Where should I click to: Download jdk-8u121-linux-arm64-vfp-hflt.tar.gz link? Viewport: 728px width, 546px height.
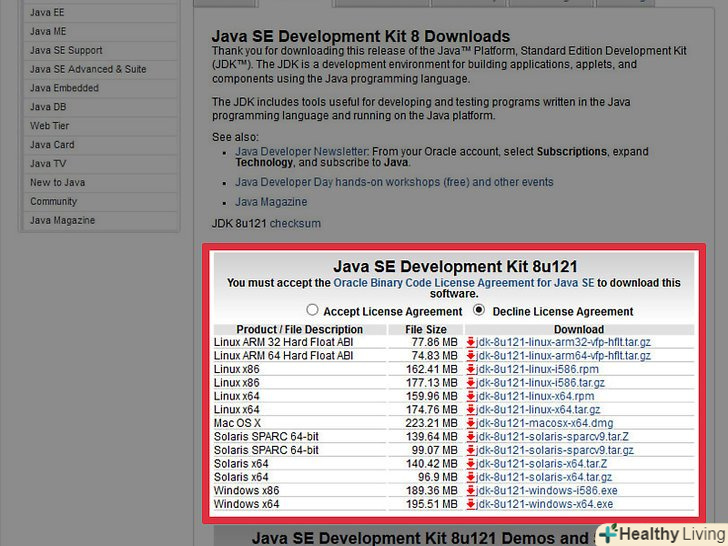tap(564, 356)
